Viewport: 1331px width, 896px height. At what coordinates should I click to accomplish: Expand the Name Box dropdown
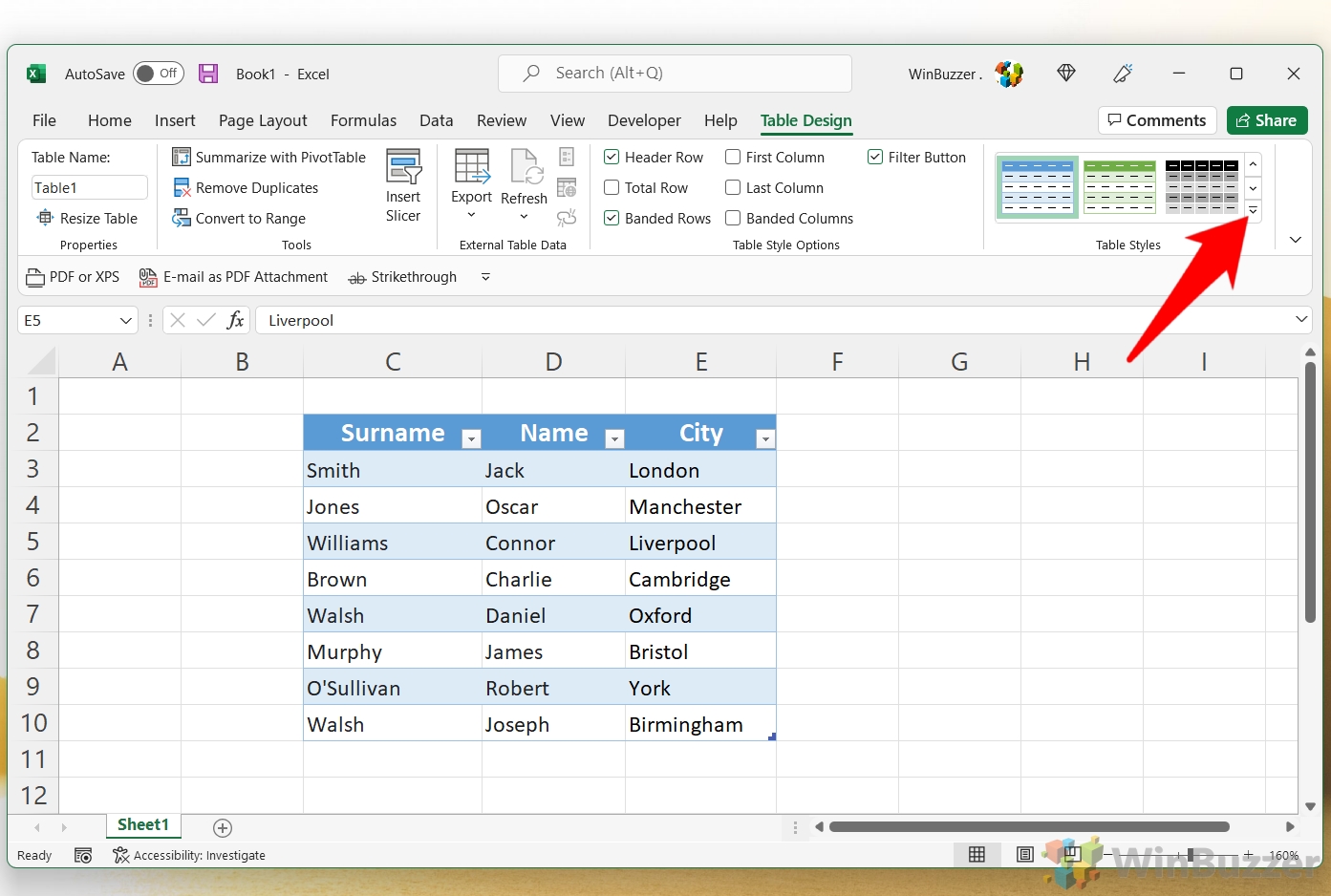click(x=125, y=321)
